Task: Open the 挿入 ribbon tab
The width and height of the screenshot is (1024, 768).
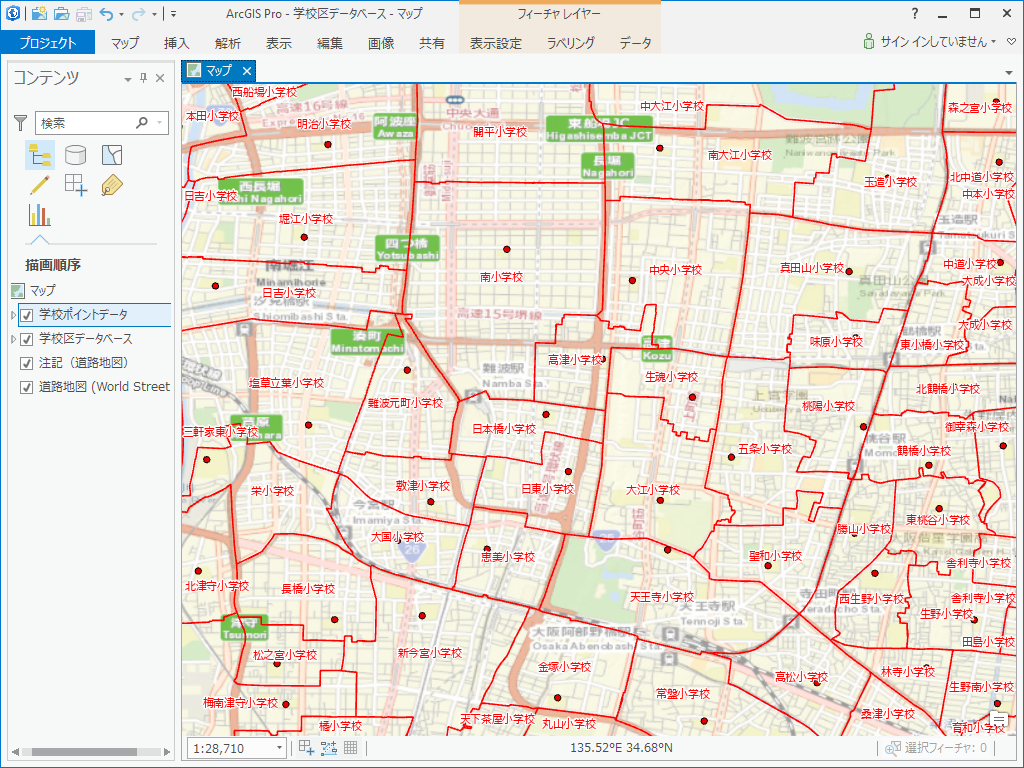Action: click(x=176, y=43)
